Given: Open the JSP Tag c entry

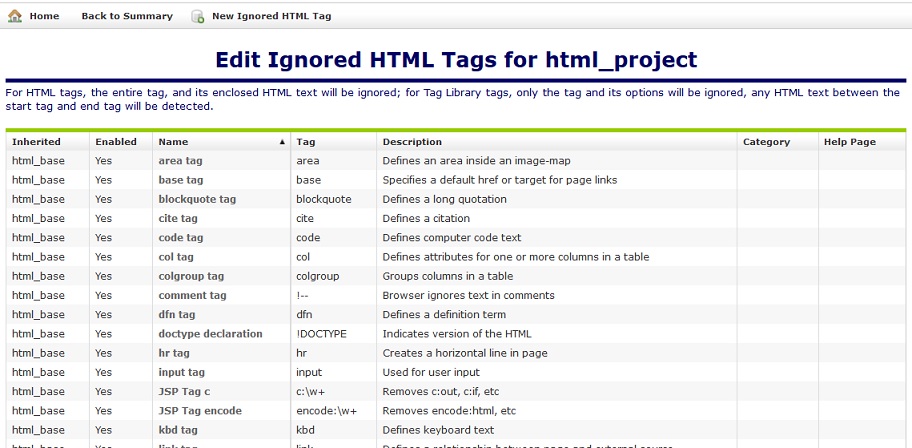Looking at the screenshot, I should pos(185,392).
